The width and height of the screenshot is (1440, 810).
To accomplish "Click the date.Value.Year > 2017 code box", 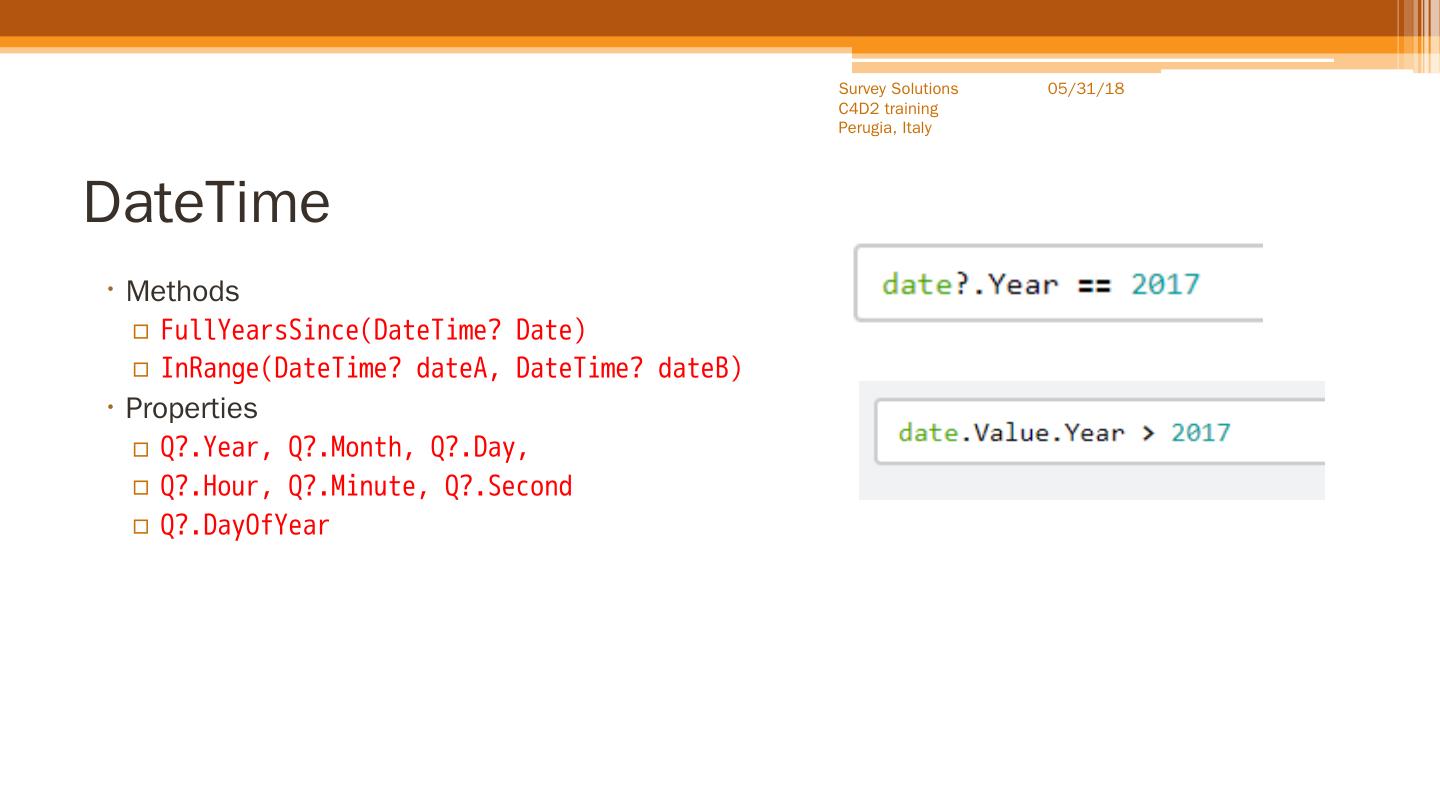I will (x=1098, y=432).
